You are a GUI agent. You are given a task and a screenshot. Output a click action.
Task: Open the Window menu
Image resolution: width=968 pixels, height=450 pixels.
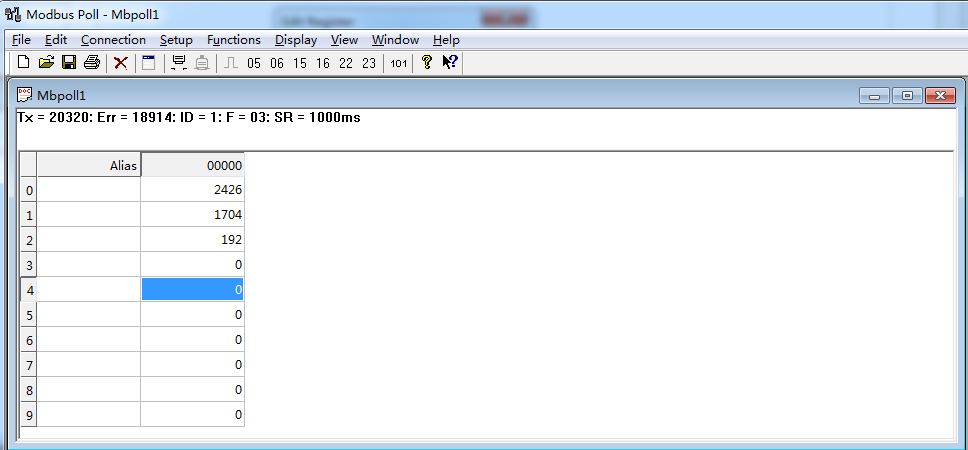tap(395, 40)
